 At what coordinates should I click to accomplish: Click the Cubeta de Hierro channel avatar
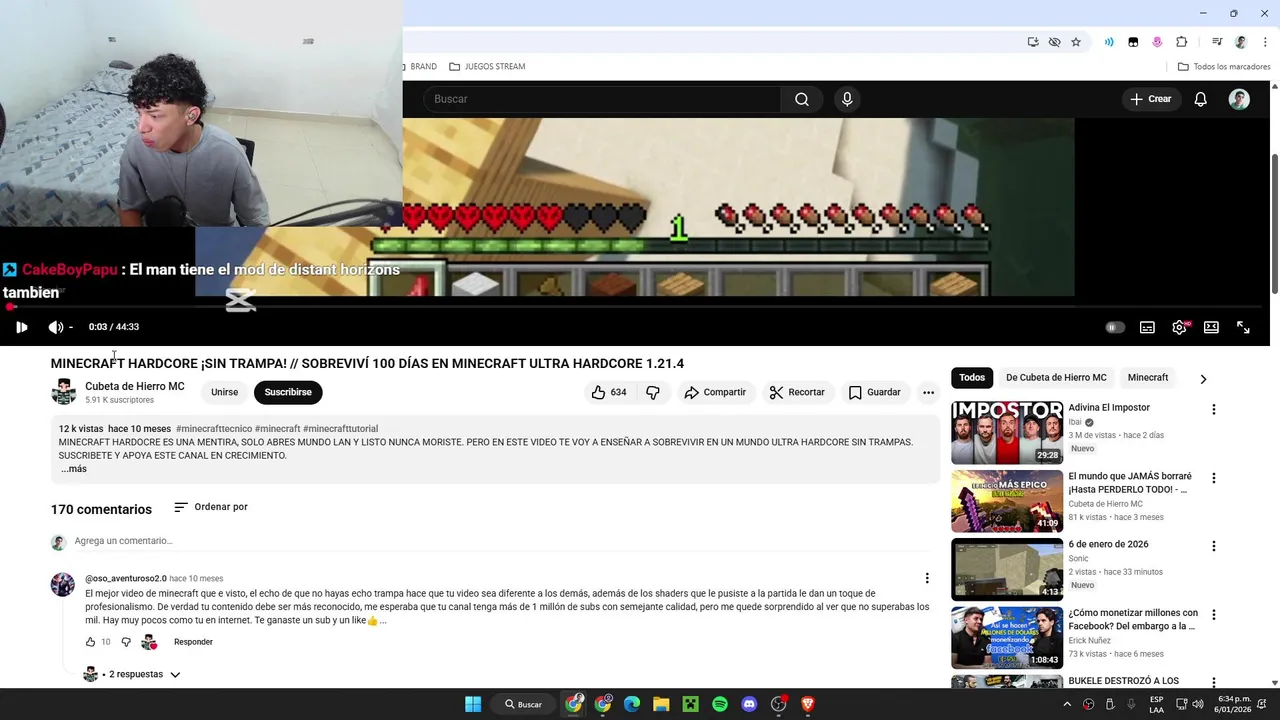64,392
